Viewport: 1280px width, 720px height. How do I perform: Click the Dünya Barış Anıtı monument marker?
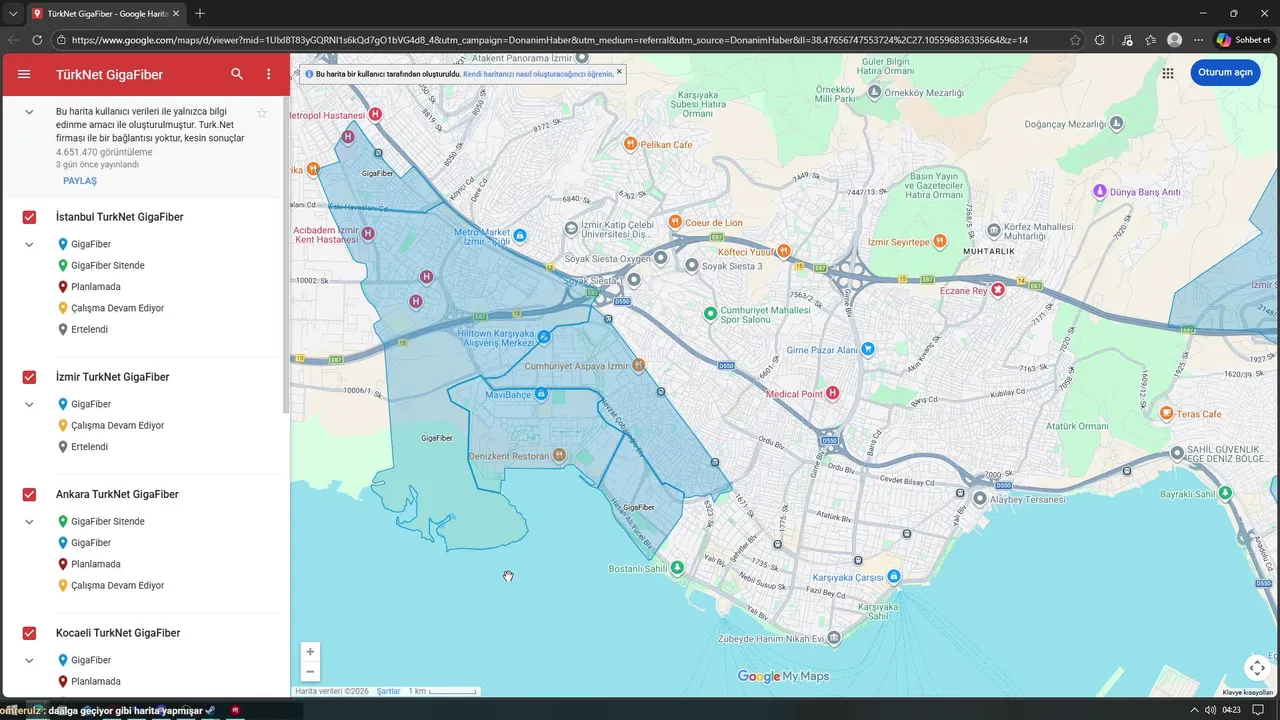(x=1100, y=191)
